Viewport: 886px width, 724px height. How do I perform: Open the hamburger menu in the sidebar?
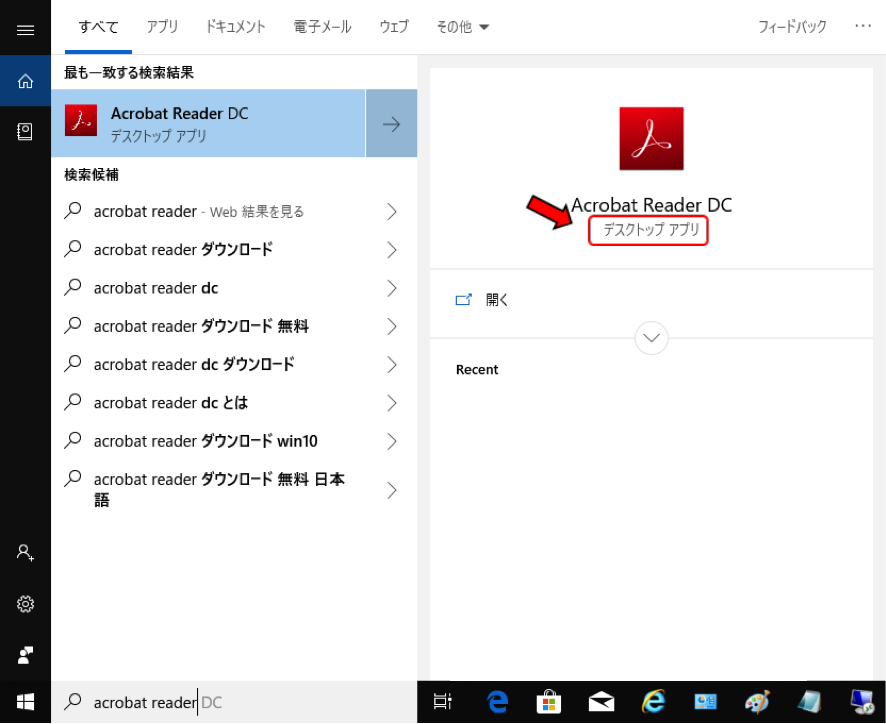pyautogui.click(x=25, y=30)
